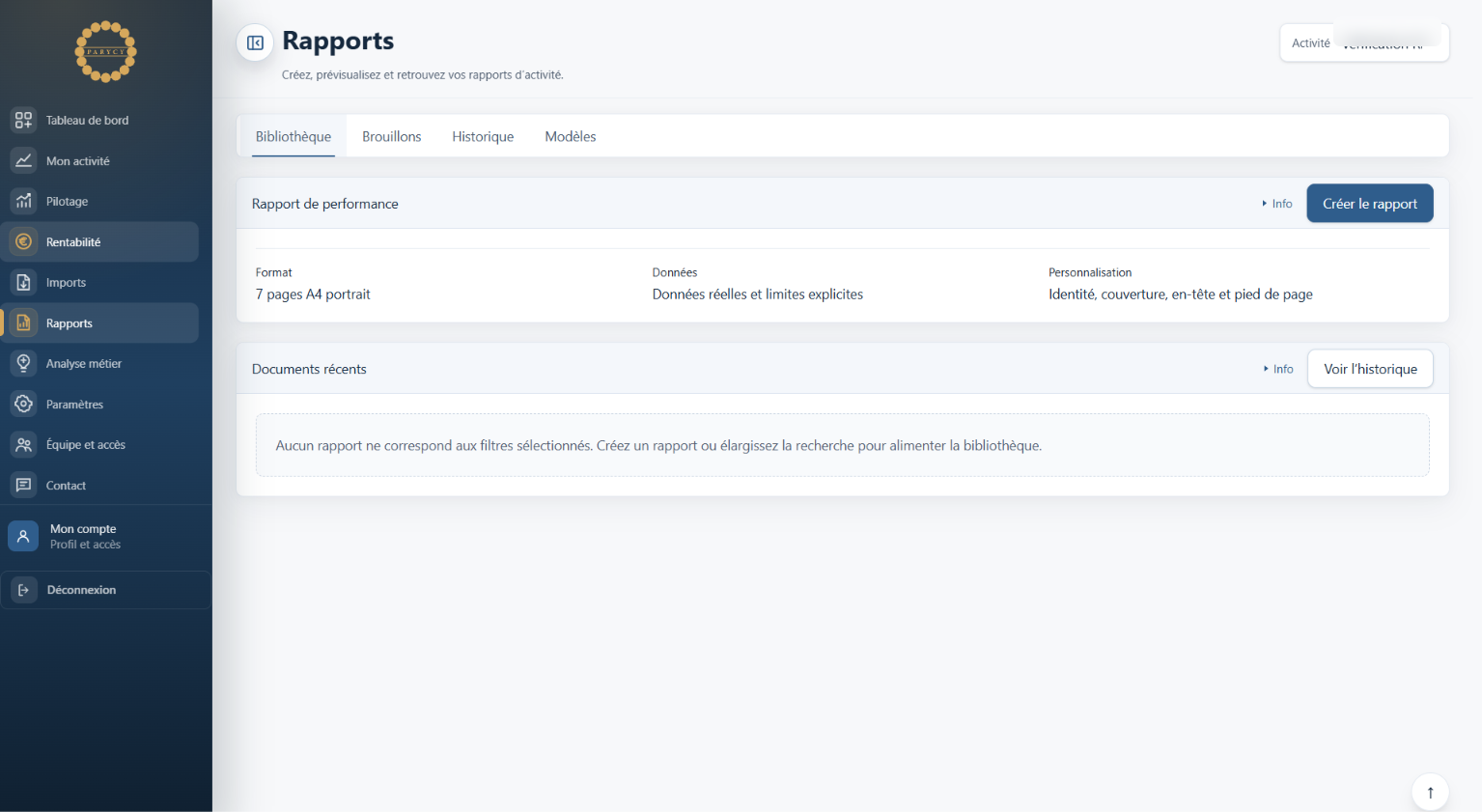Click the Analyse métier lightbulb icon
Screen dimensions: 1482x812
tap(23, 363)
